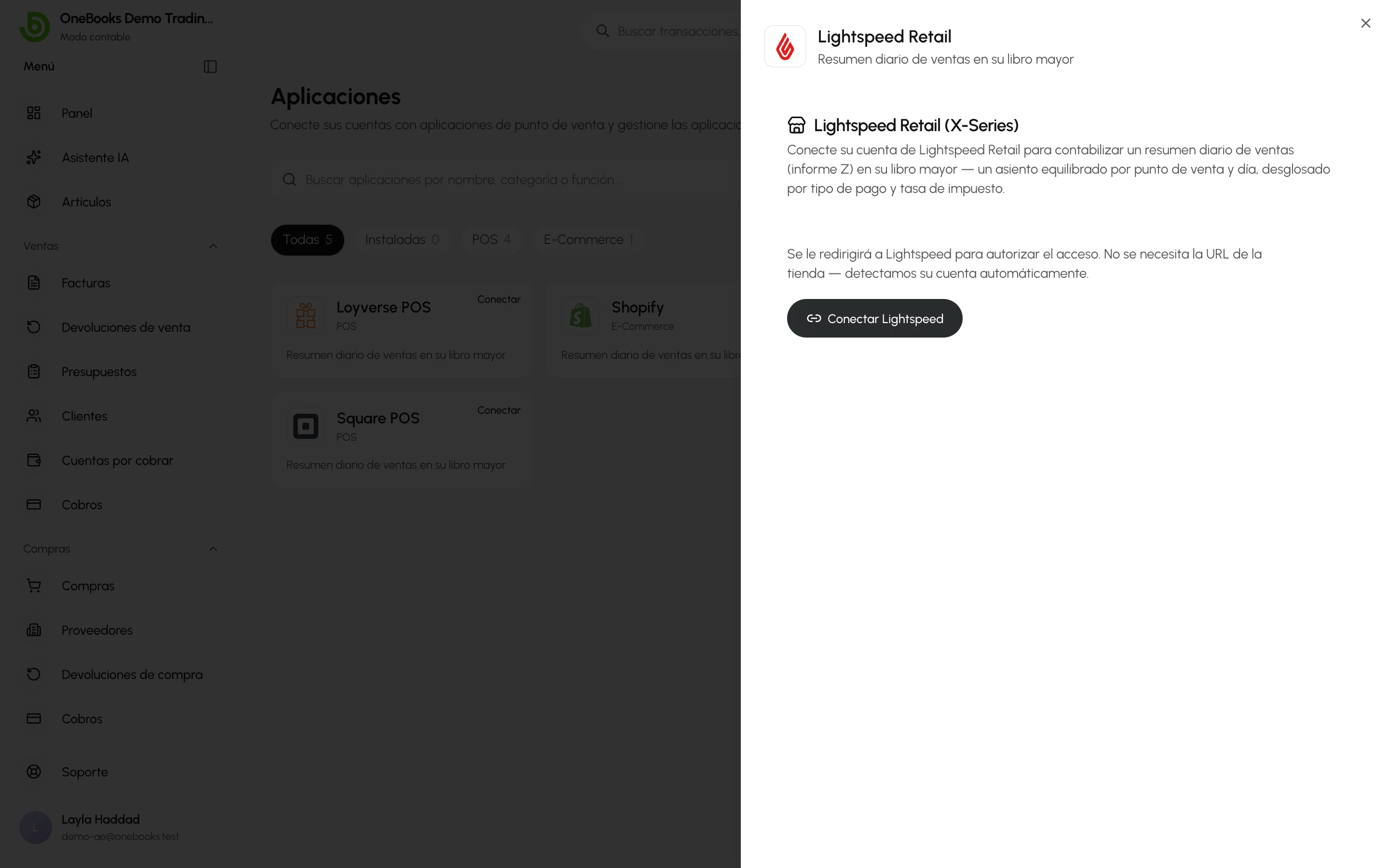Image resolution: width=1389 pixels, height=868 pixels.
Task: Collapse the Compras section chevron
Action: tap(213, 549)
